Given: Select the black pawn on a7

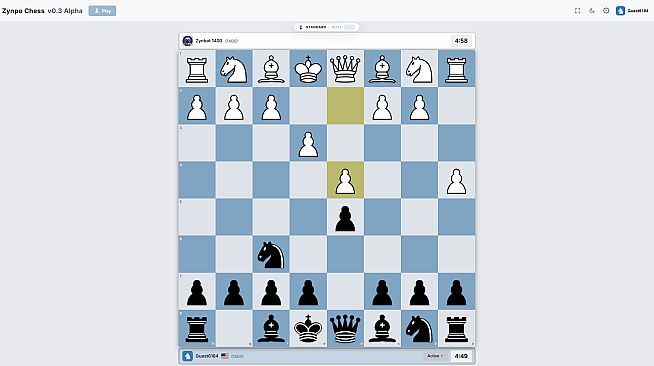Looking at the screenshot, I should point(456,293).
